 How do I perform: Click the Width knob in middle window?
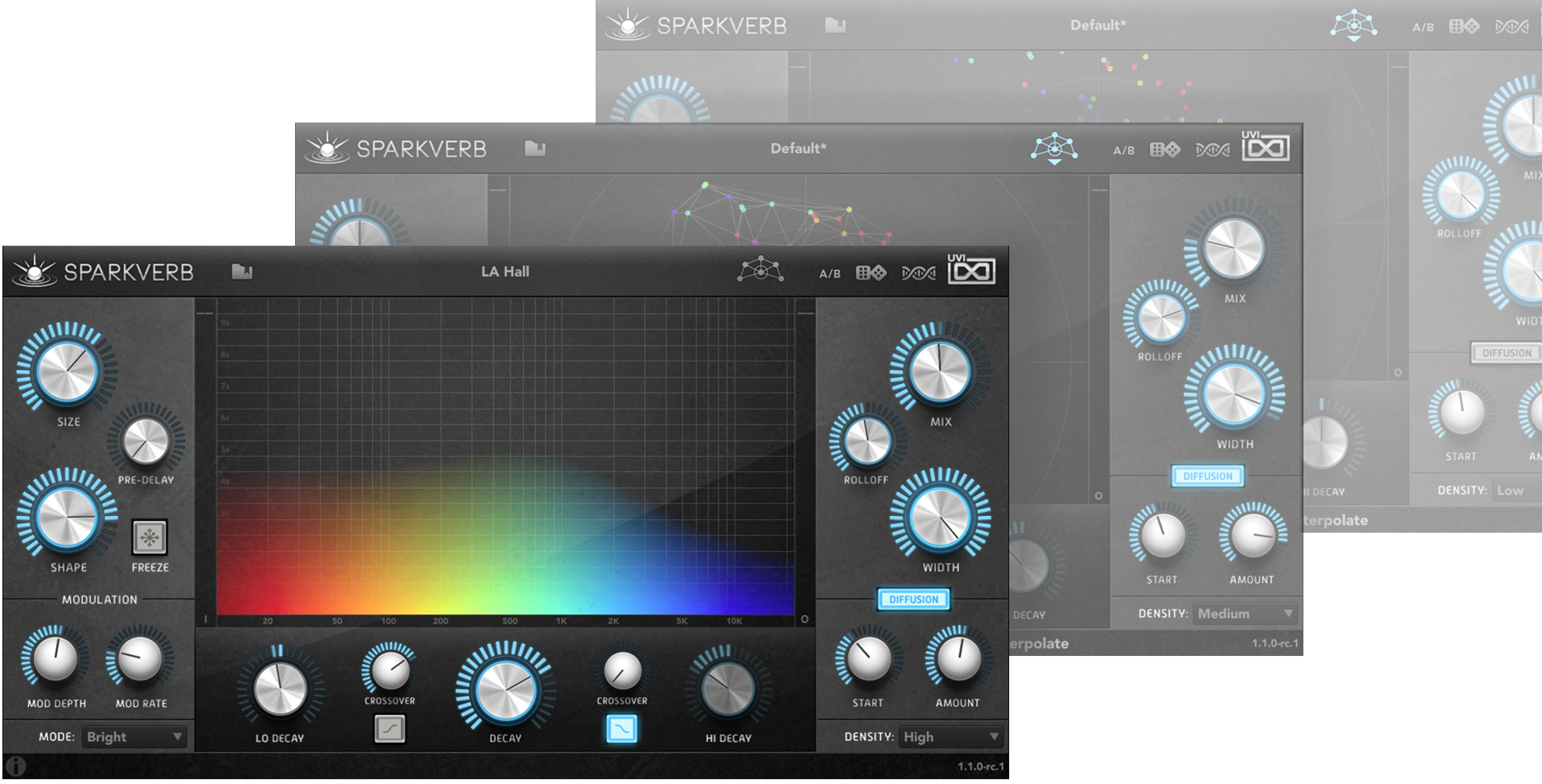[x=1234, y=394]
